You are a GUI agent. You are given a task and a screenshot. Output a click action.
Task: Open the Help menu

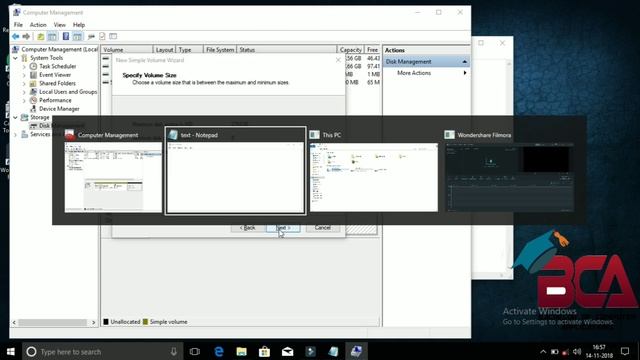[x=79, y=25]
